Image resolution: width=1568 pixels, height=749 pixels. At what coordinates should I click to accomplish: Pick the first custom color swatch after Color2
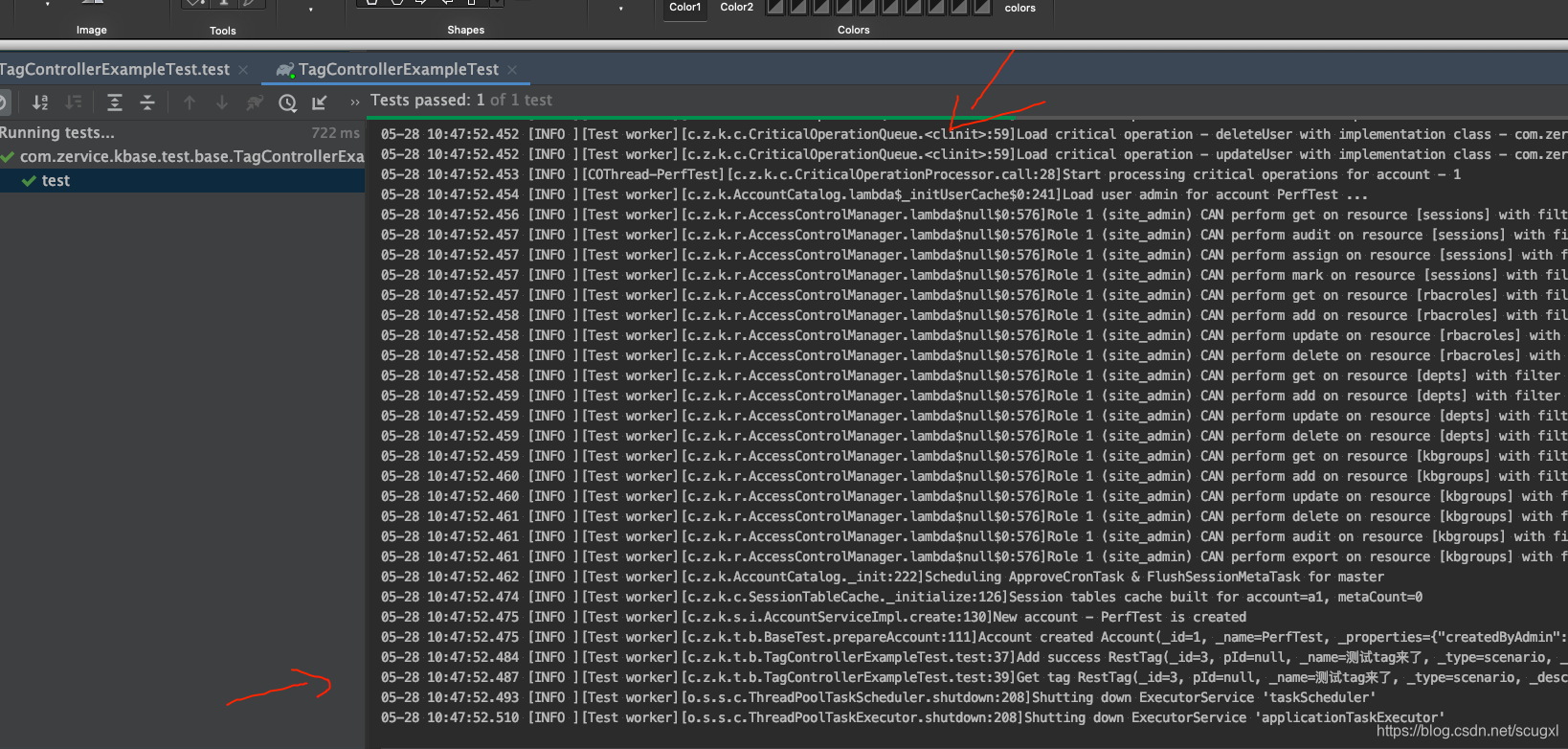[x=775, y=7]
